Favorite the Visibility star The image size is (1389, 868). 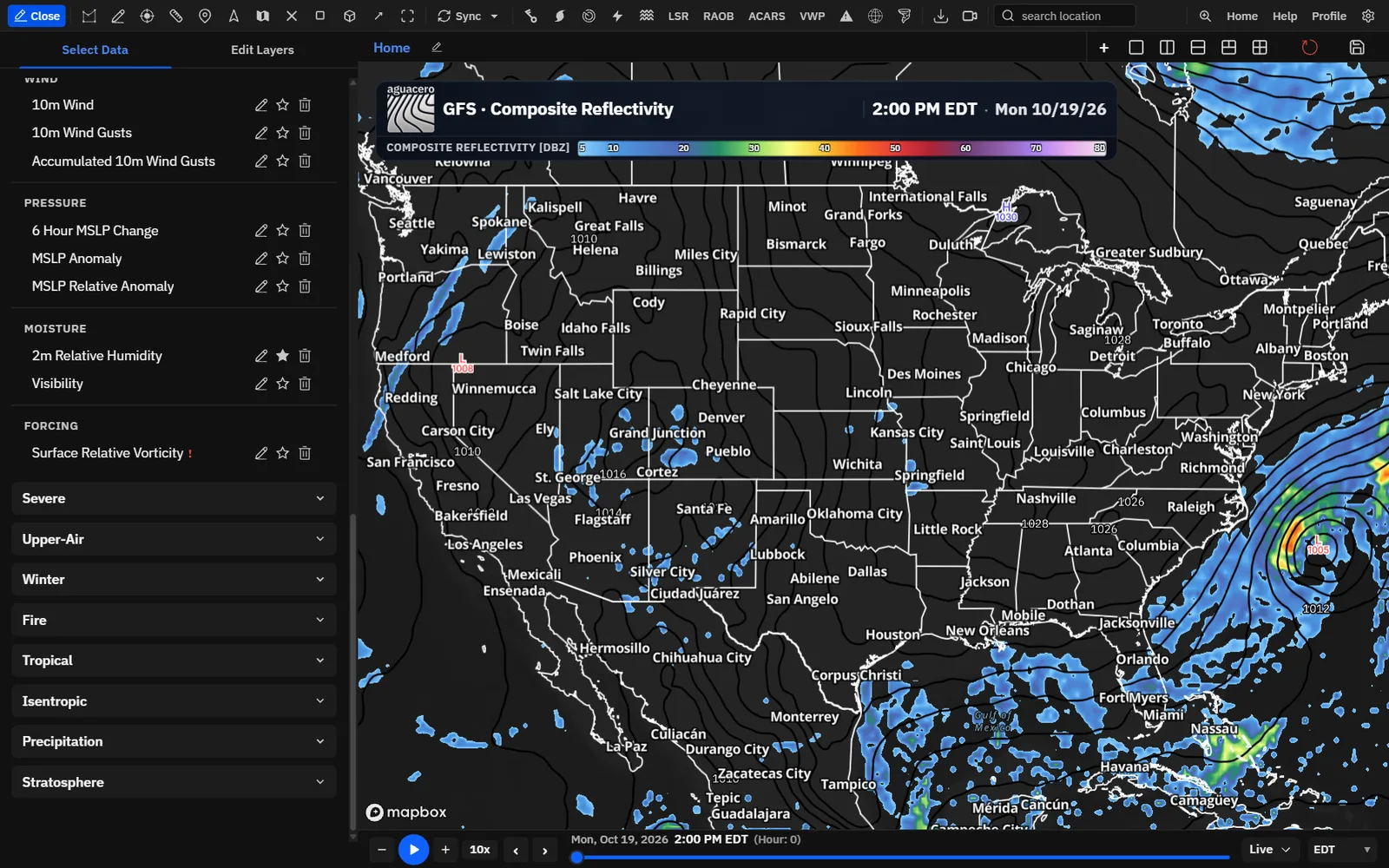tap(282, 384)
